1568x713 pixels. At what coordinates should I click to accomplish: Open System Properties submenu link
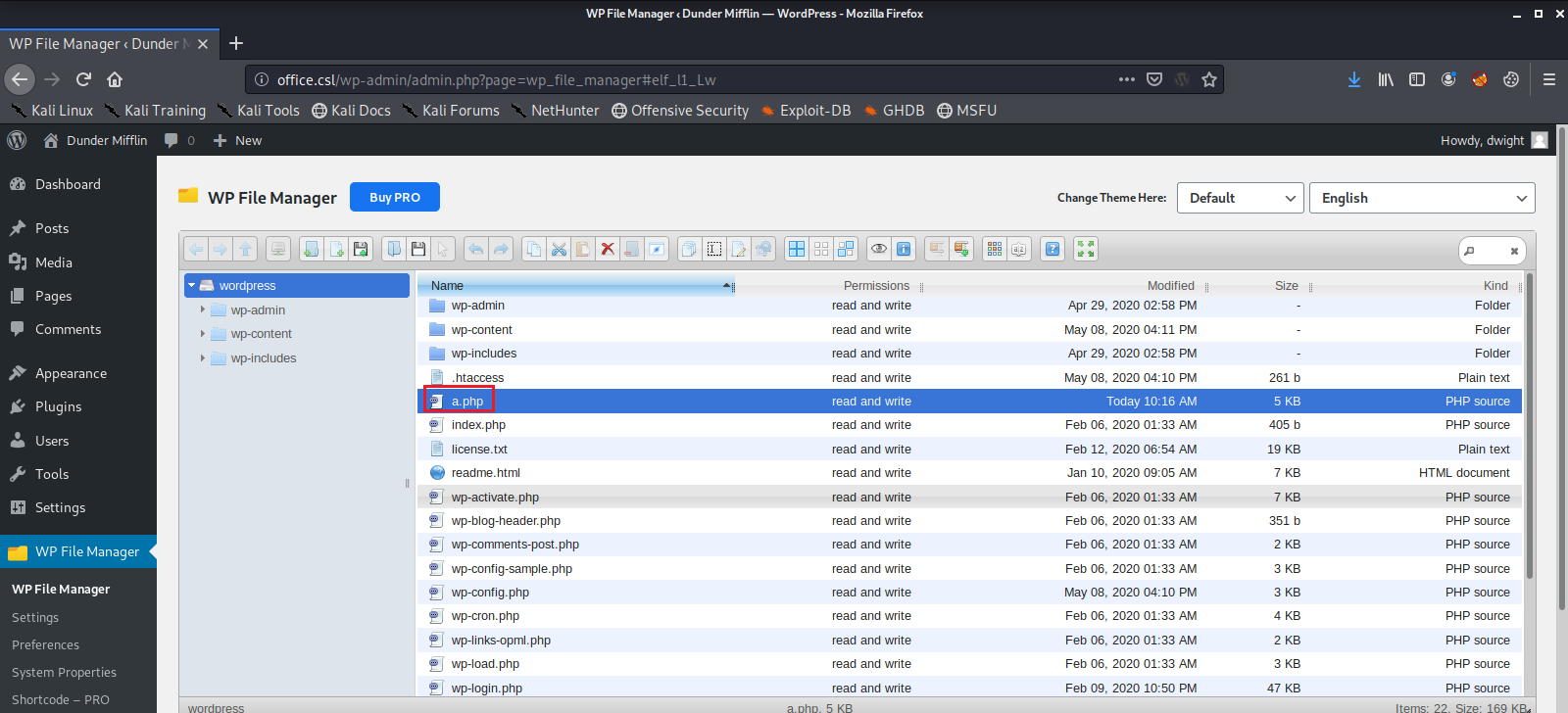click(x=64, y=672)
